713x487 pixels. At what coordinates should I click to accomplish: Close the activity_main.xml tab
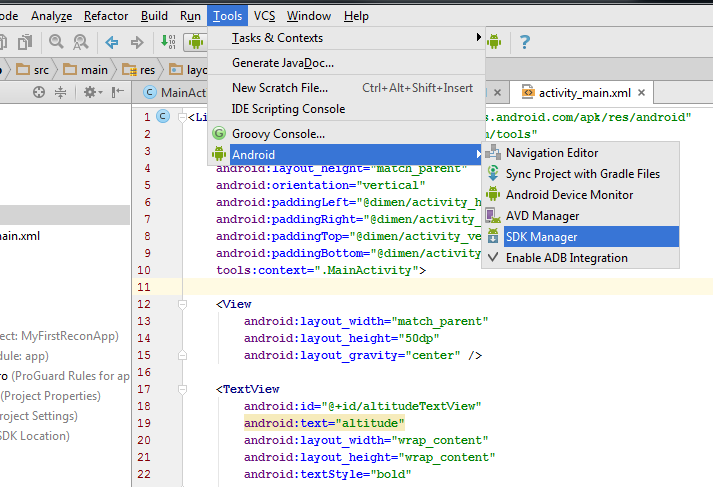pos(642,93)
